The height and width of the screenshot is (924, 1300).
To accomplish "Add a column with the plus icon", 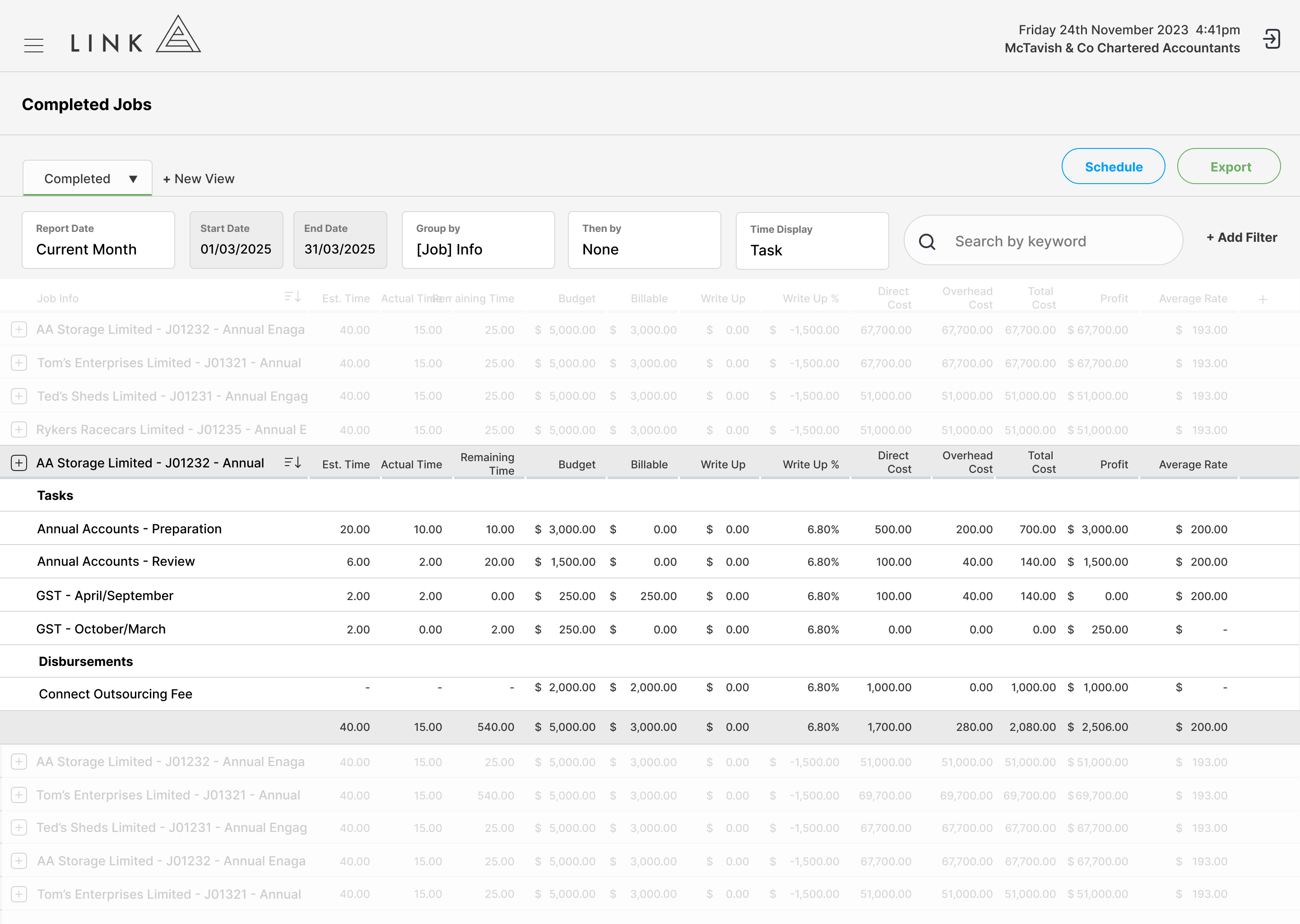I will pos(1263,299).
